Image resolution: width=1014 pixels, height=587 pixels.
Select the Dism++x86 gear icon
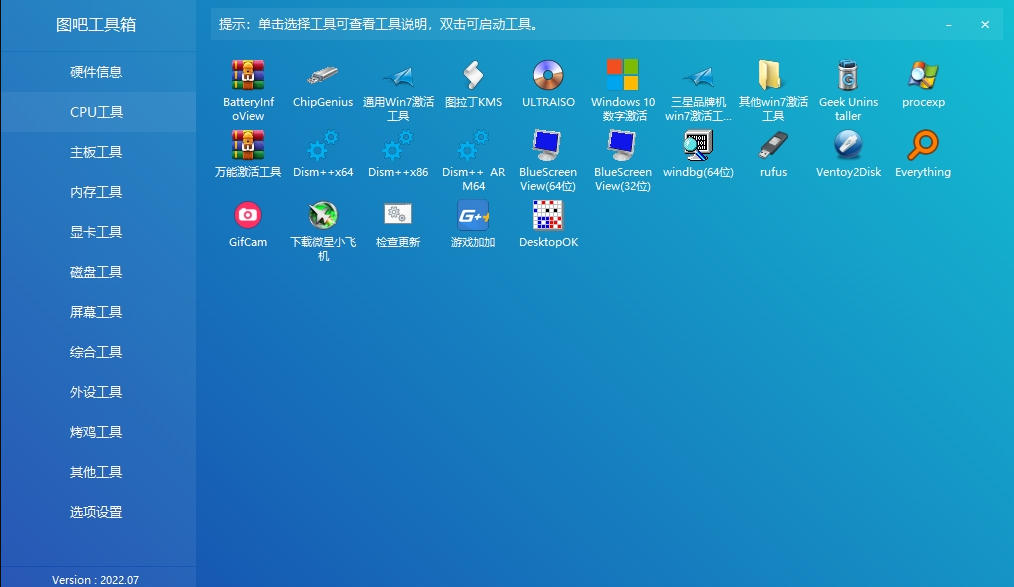[398, 145]
